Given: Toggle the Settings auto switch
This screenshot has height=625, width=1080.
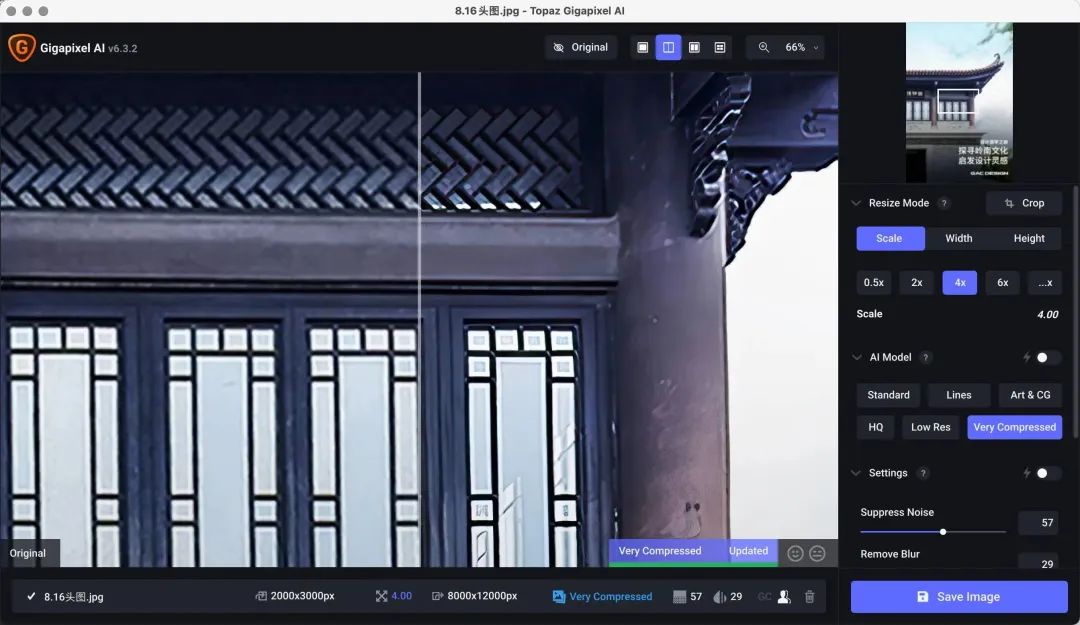Looking at the screenshot, I should pyautogui.click(x=1048, y=473).
